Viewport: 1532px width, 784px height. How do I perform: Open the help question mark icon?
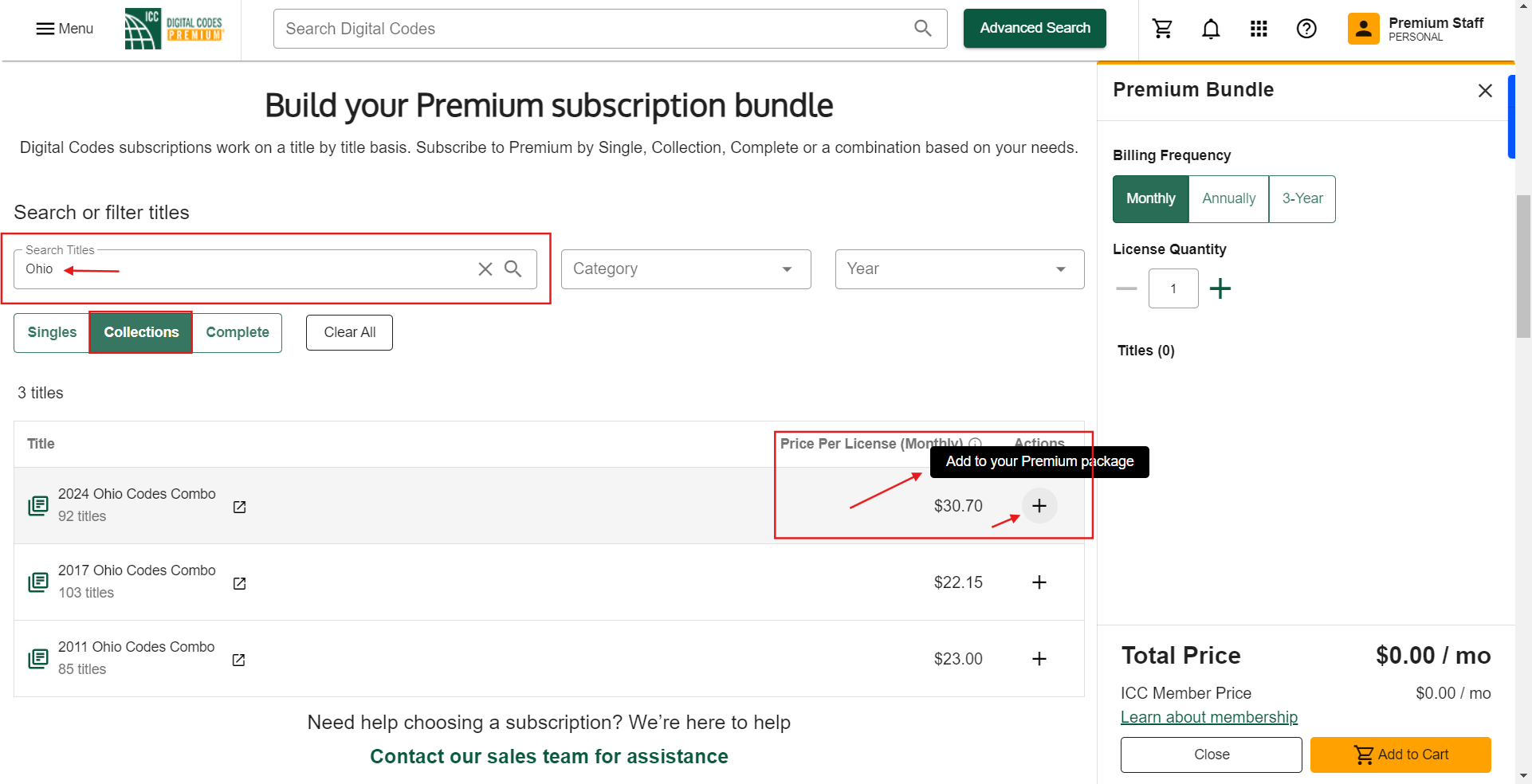pos(1306,29)
